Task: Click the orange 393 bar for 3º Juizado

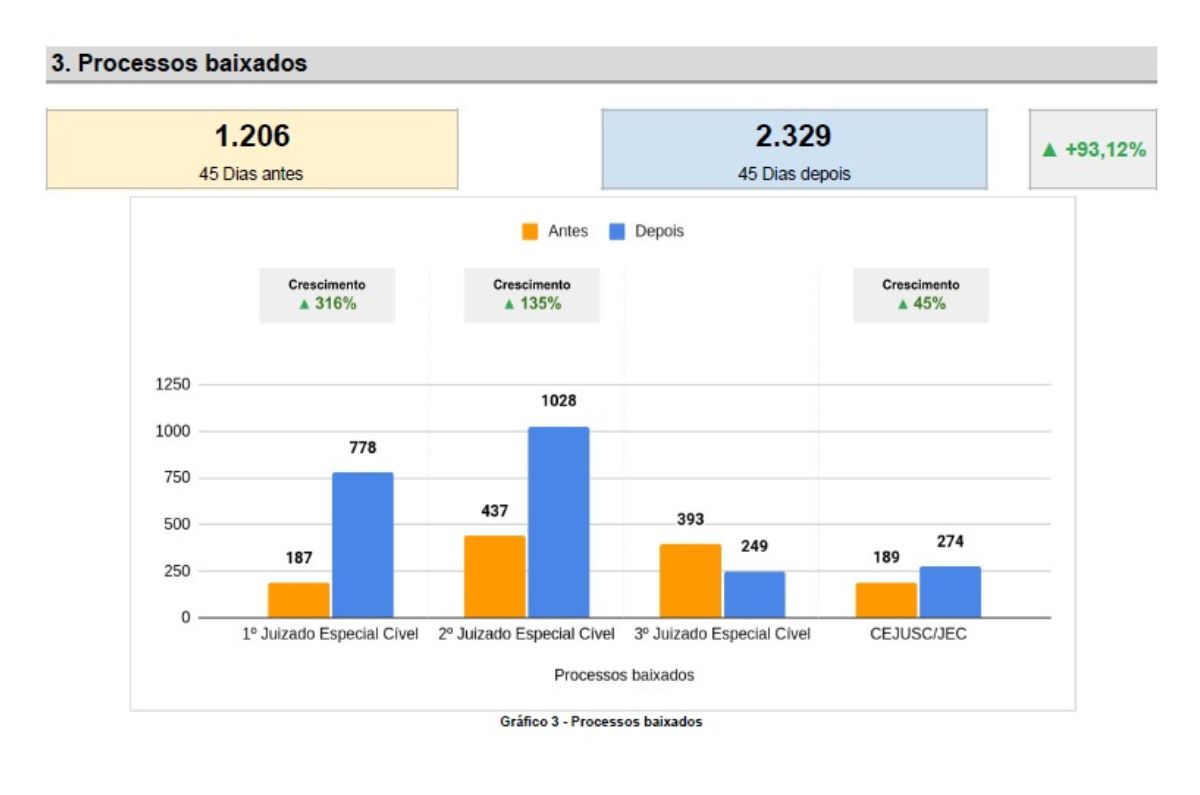Action: coord(690,581)
